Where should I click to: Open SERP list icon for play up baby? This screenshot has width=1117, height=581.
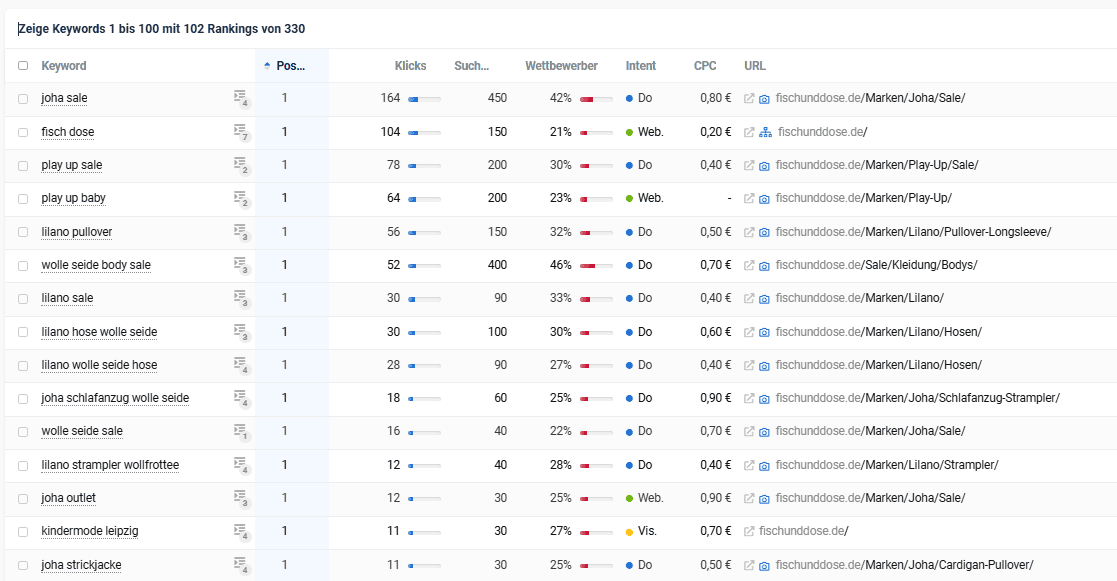coord(241,198)
